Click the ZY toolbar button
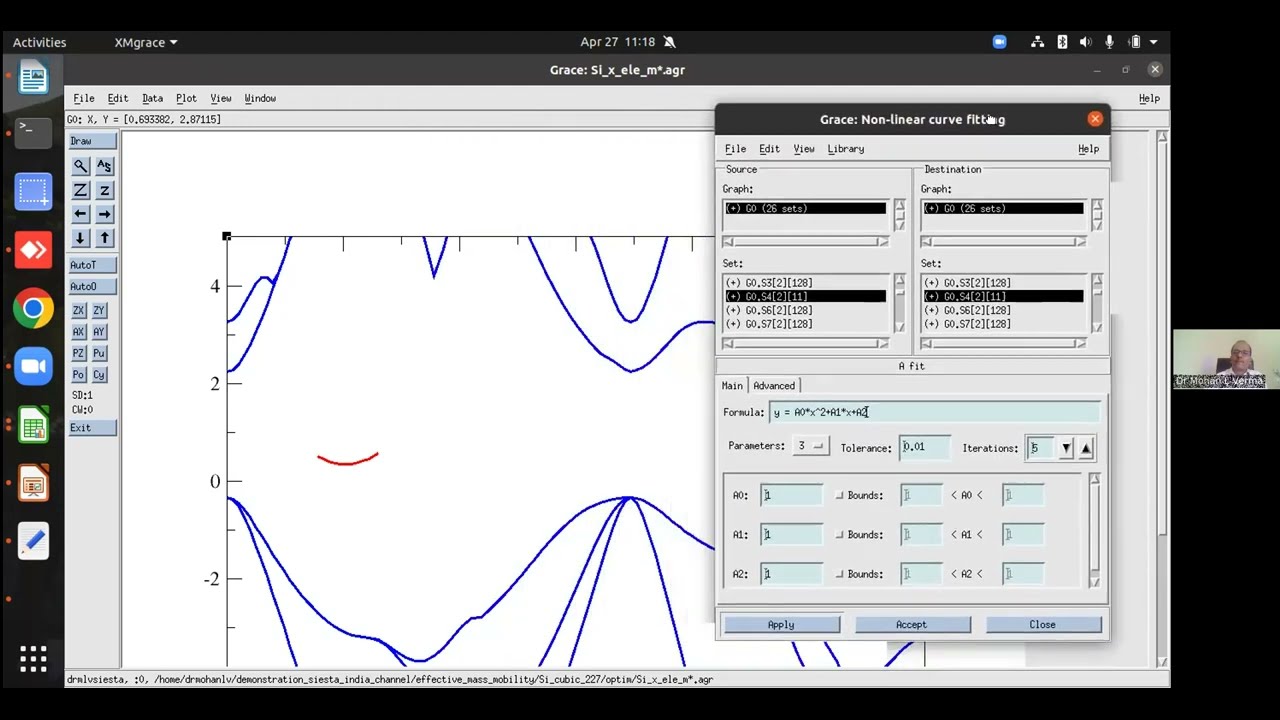Image resolution: width=1280 pixels, height=720 pixels. [99, 310]
